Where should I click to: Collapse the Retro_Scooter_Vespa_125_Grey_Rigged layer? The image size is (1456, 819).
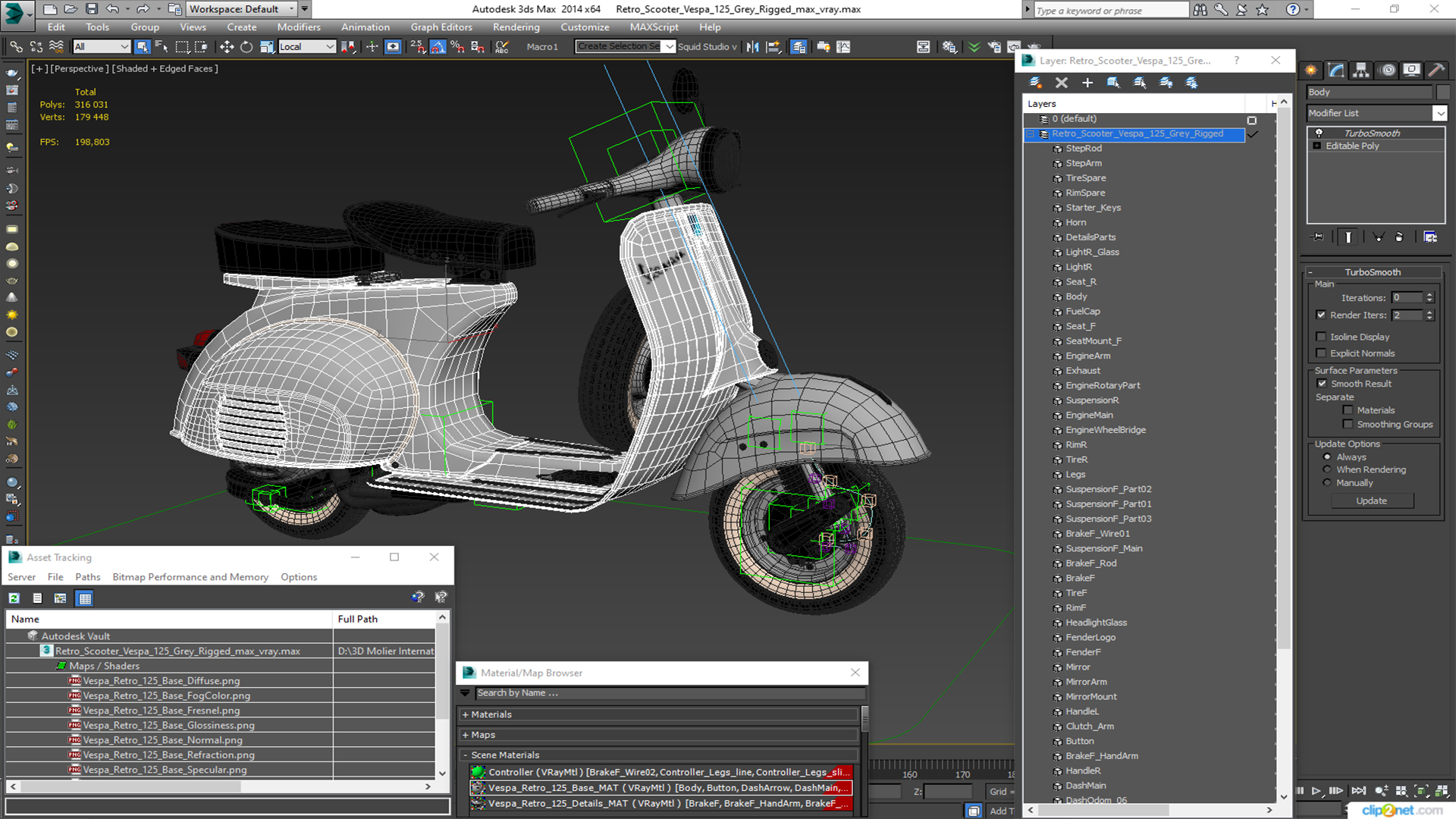[x=1030, y=134]
